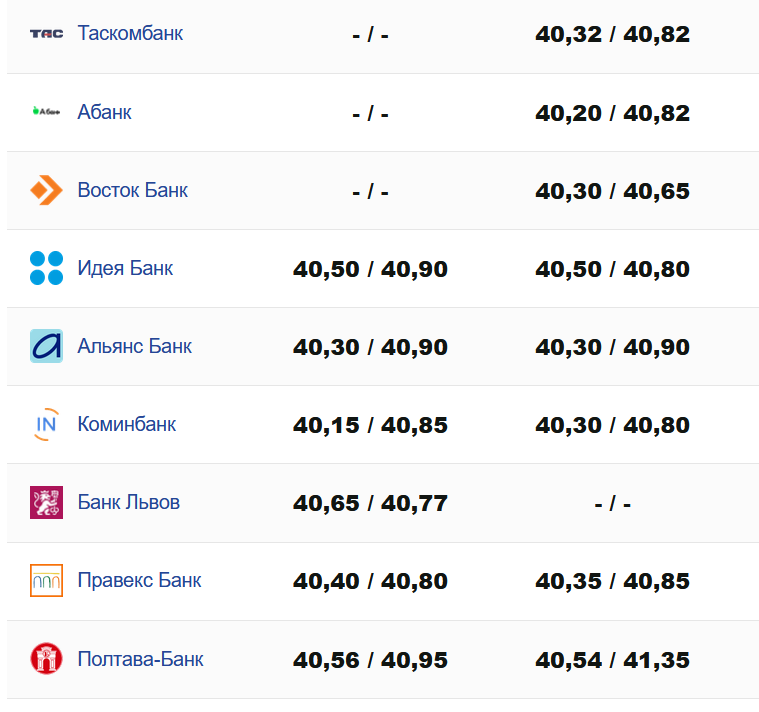
Task: Follow the Банк Львов link
Action: (128, 502)
